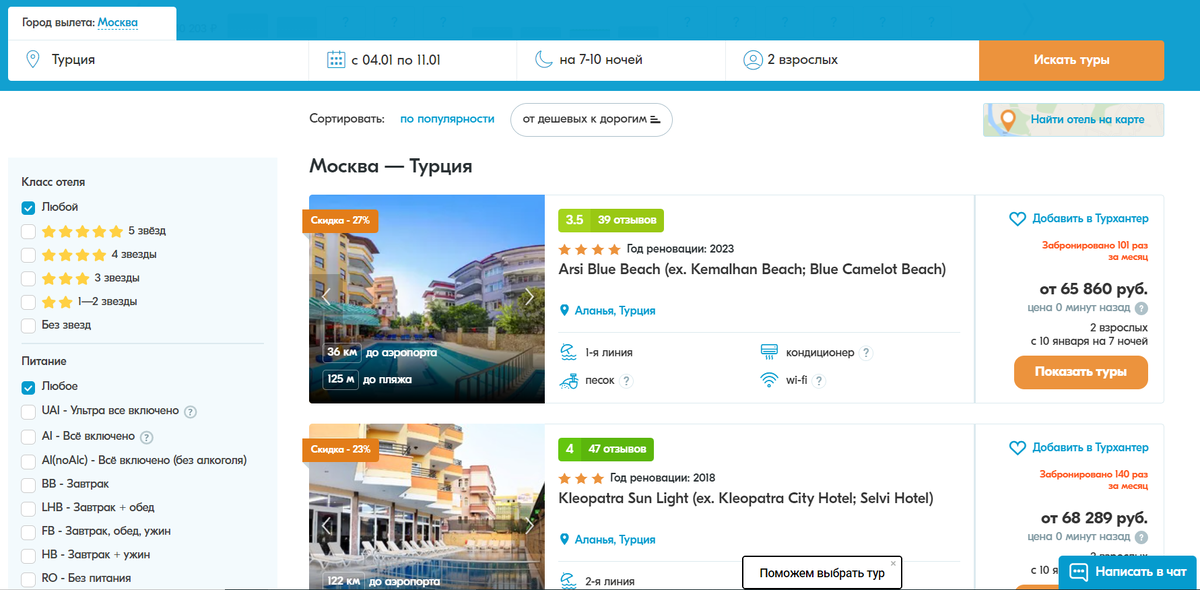
Task: Click the Написать в чат button
Action: [x=1129, y=572]
